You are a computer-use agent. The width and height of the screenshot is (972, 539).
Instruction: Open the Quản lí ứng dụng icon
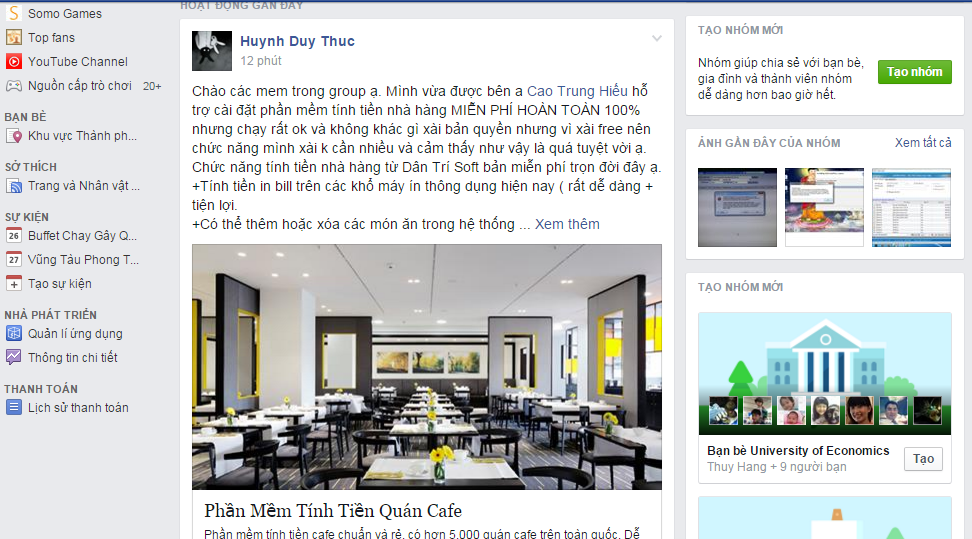coord(14,334)
